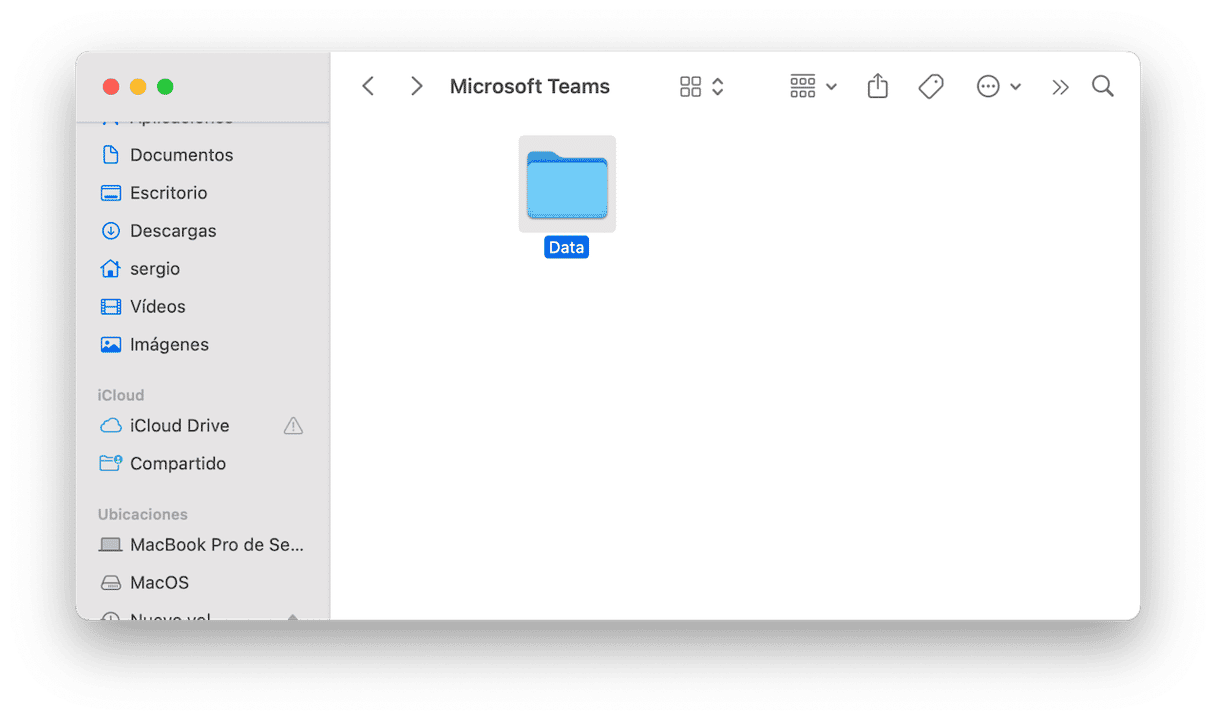The image size is (1216, 720).
Task: Click the Share toolbar icon
Action: pyautogui.click(x=877, y=86)
